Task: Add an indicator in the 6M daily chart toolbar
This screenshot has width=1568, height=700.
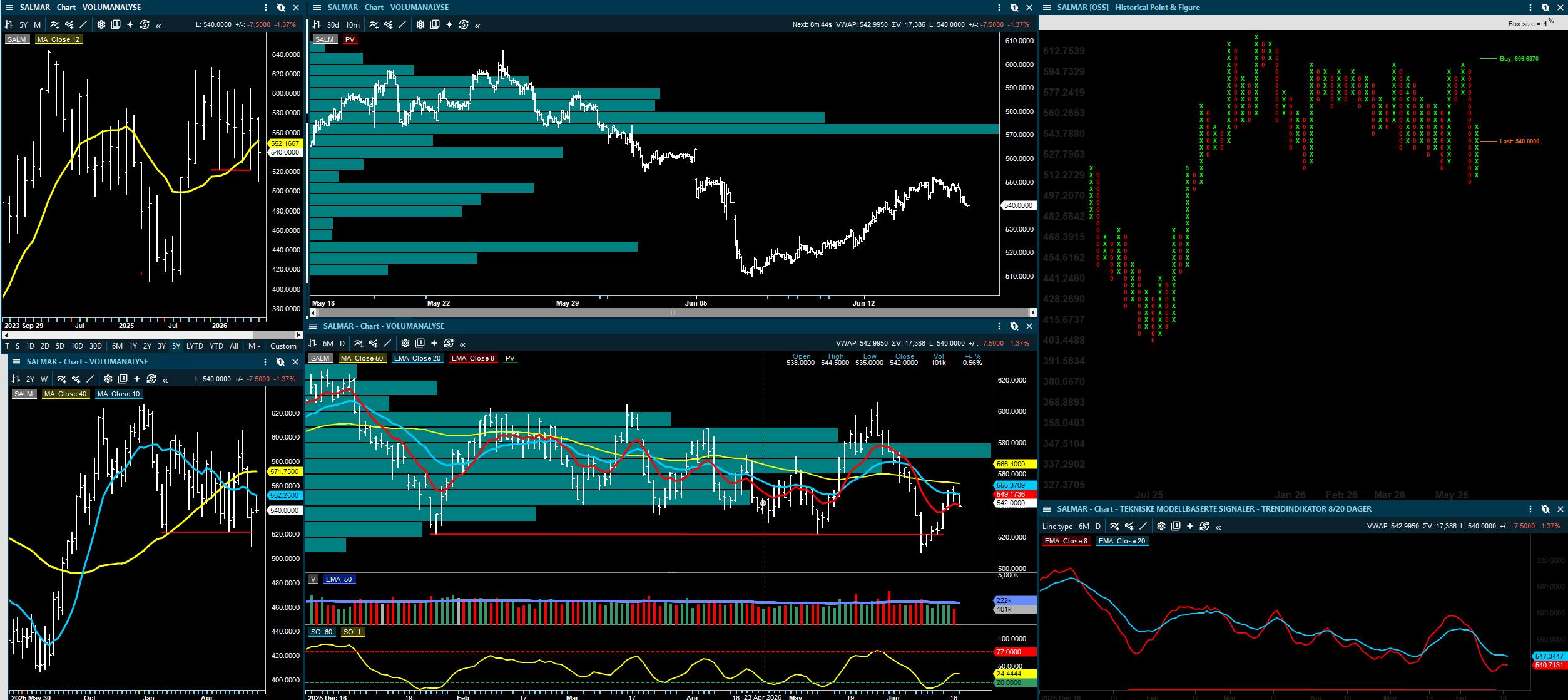Action: point(359,344)
